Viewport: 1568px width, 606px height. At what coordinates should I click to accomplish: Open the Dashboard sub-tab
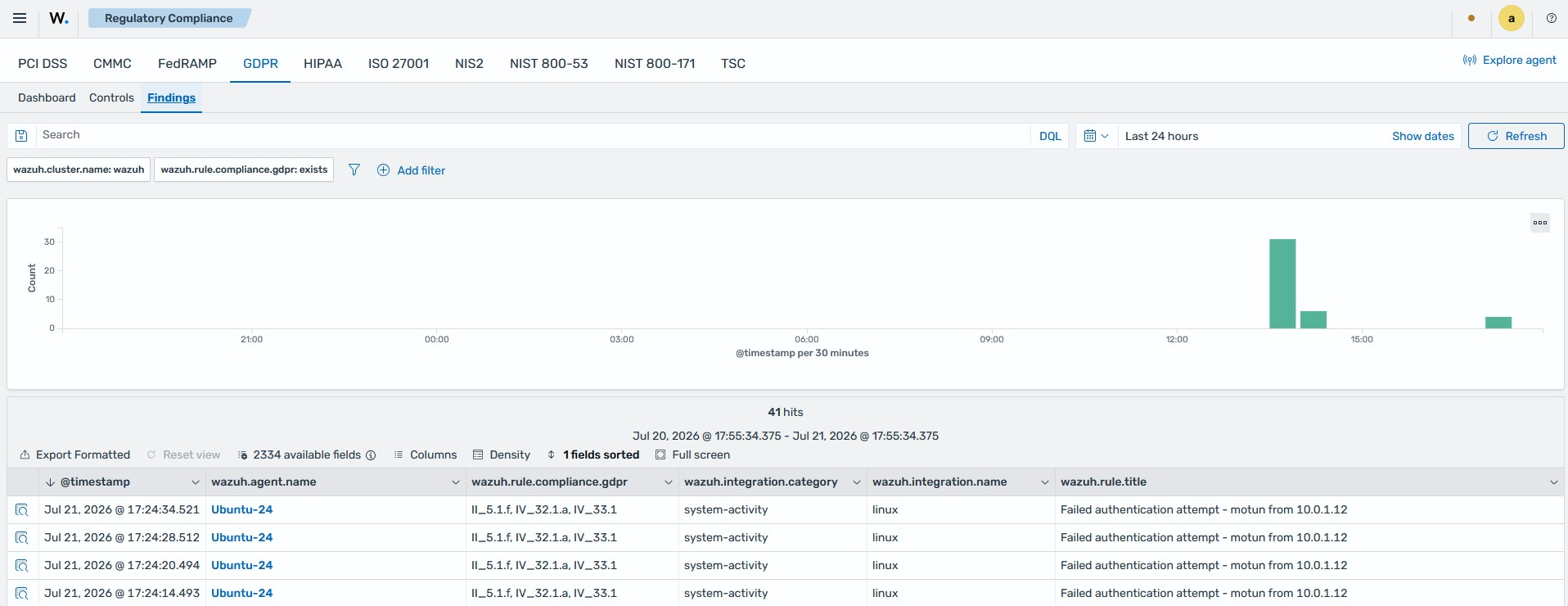[47, 97]
